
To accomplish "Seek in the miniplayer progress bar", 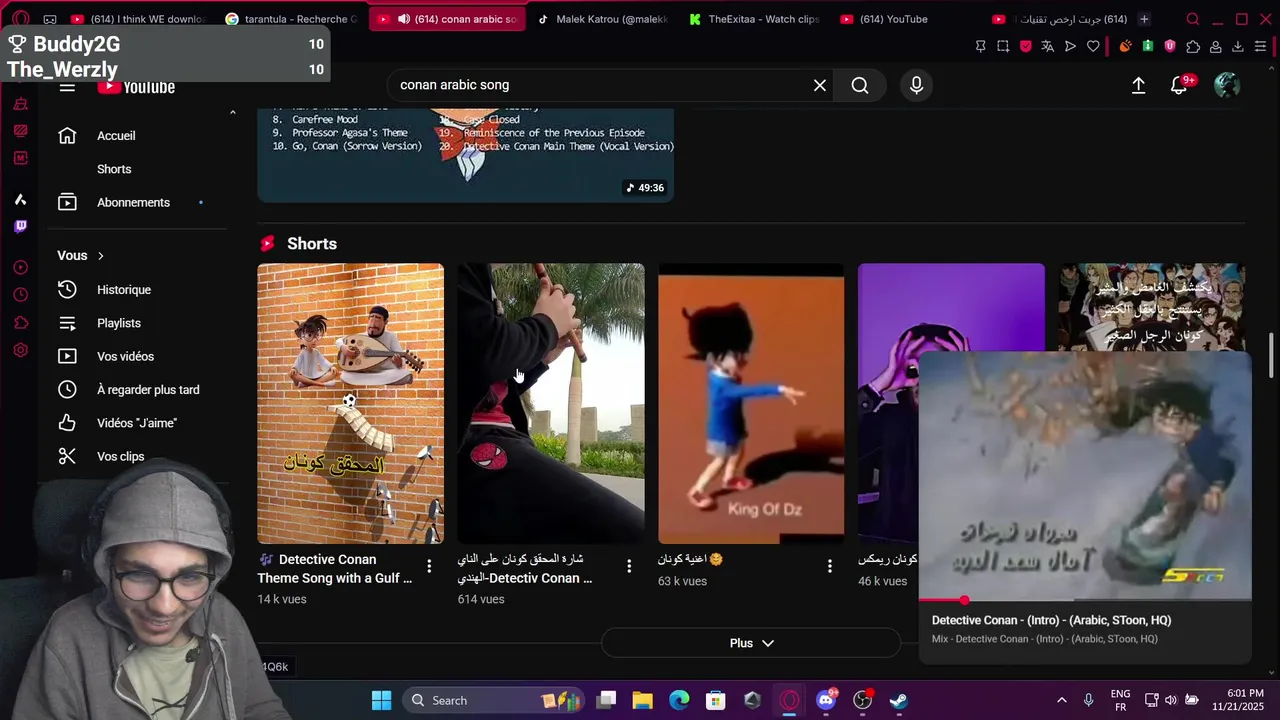I will 1085,600.
